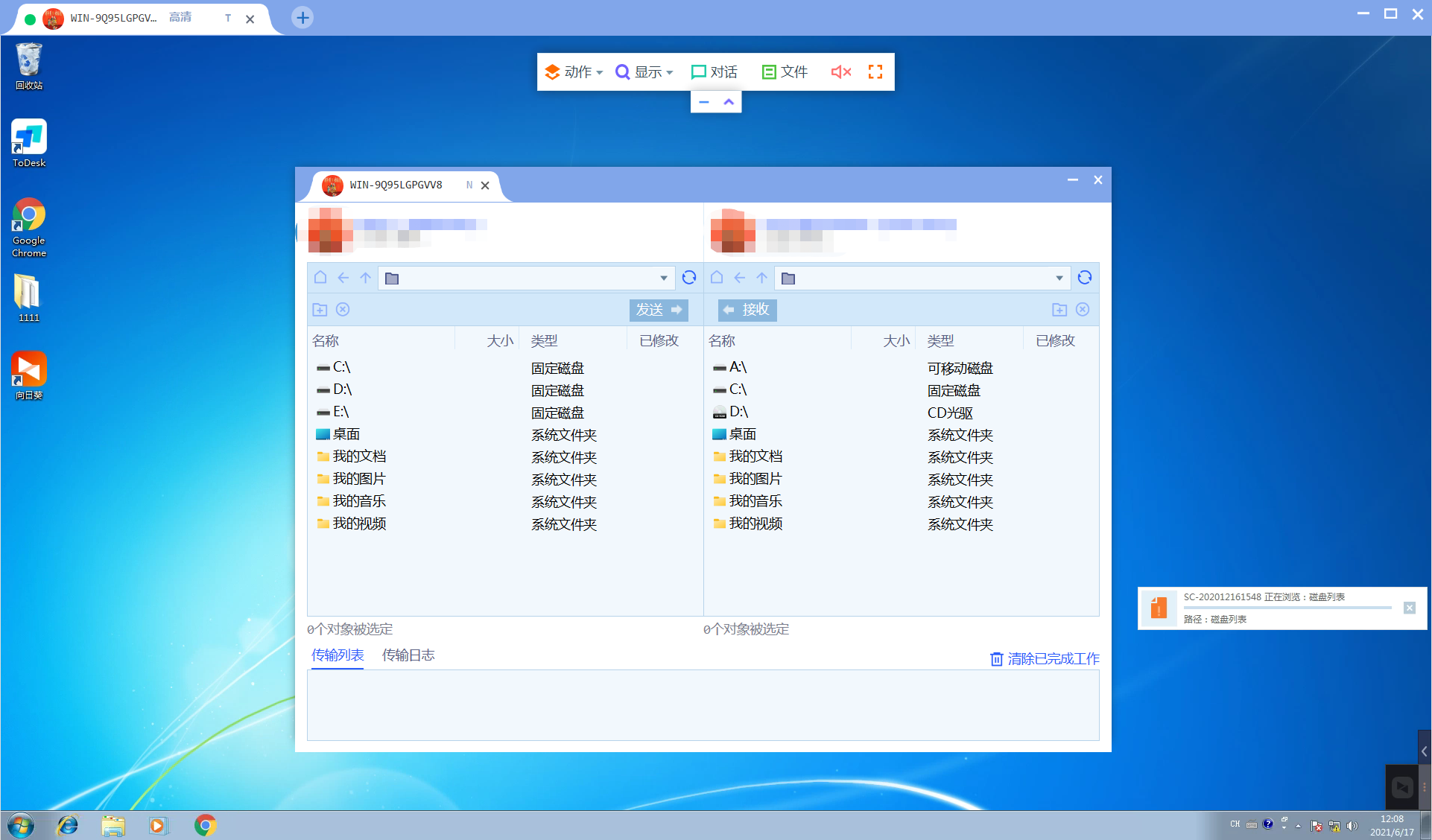The image size is (1432, 840).
Task: Expand the left pane path dropdown
Action: (663, 279)
